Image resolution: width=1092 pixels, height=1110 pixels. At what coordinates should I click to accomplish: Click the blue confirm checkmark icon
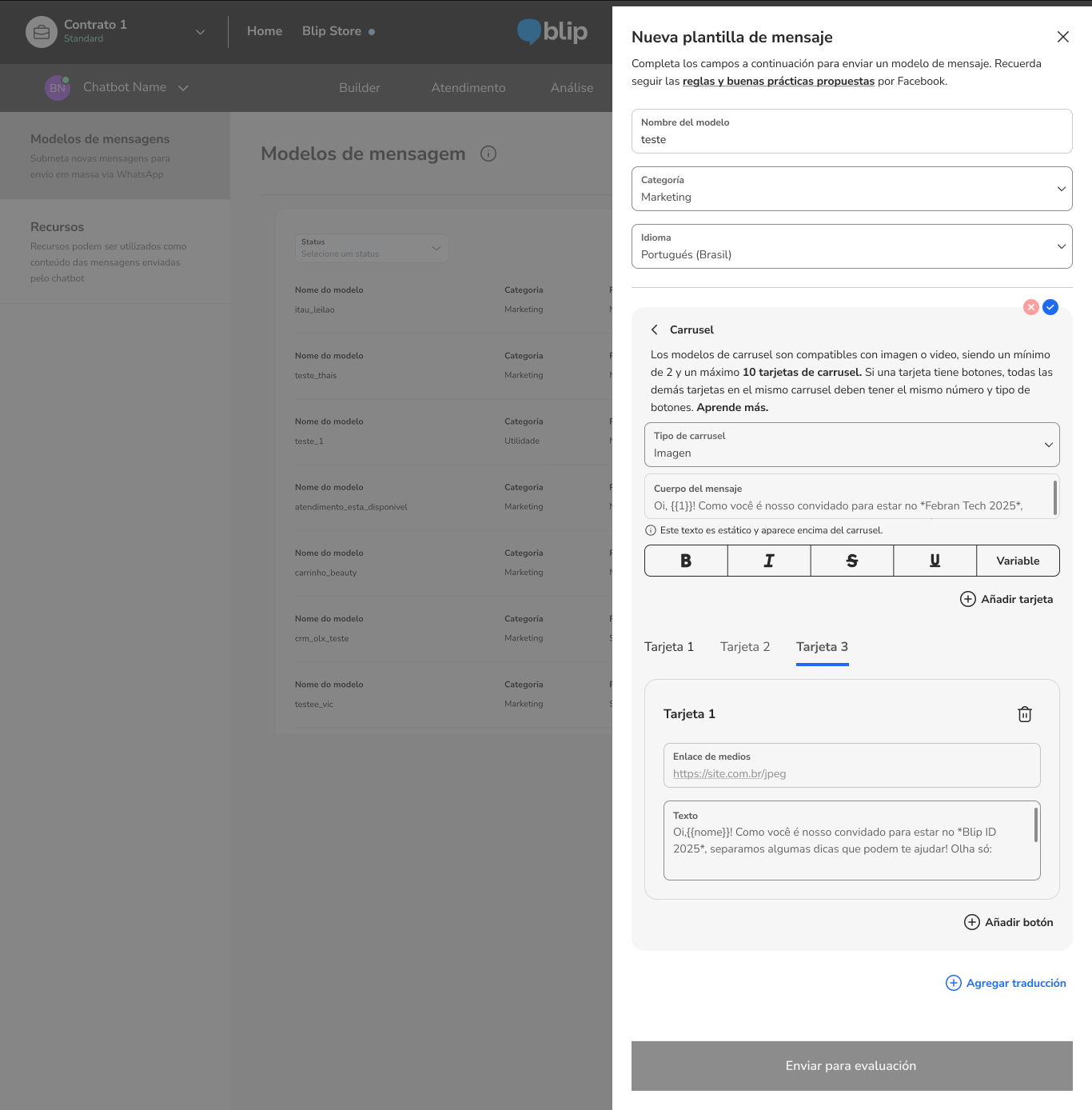tap(1050, 307)
